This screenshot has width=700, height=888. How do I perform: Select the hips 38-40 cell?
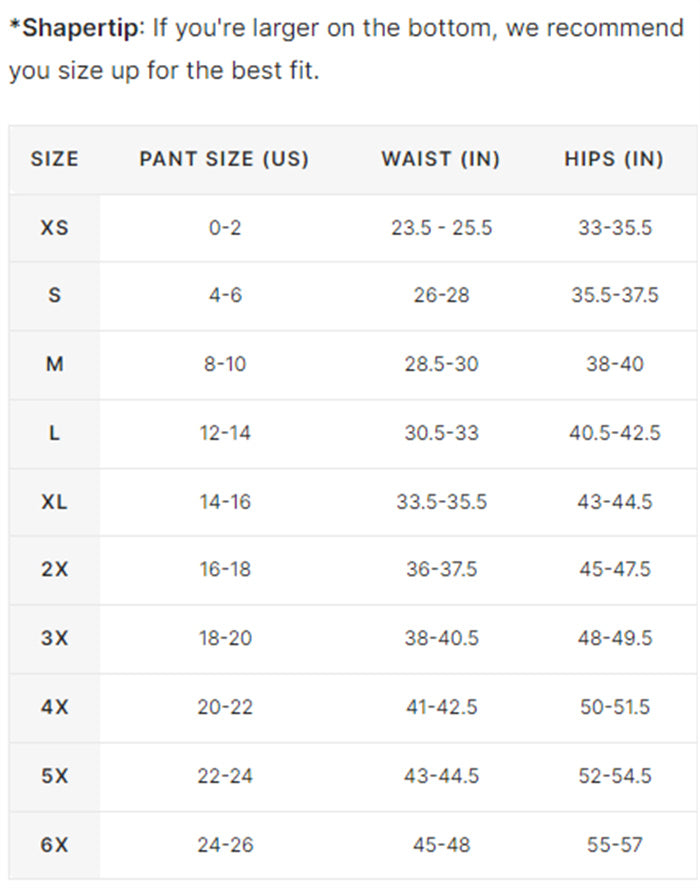click(x=614, y=365)
